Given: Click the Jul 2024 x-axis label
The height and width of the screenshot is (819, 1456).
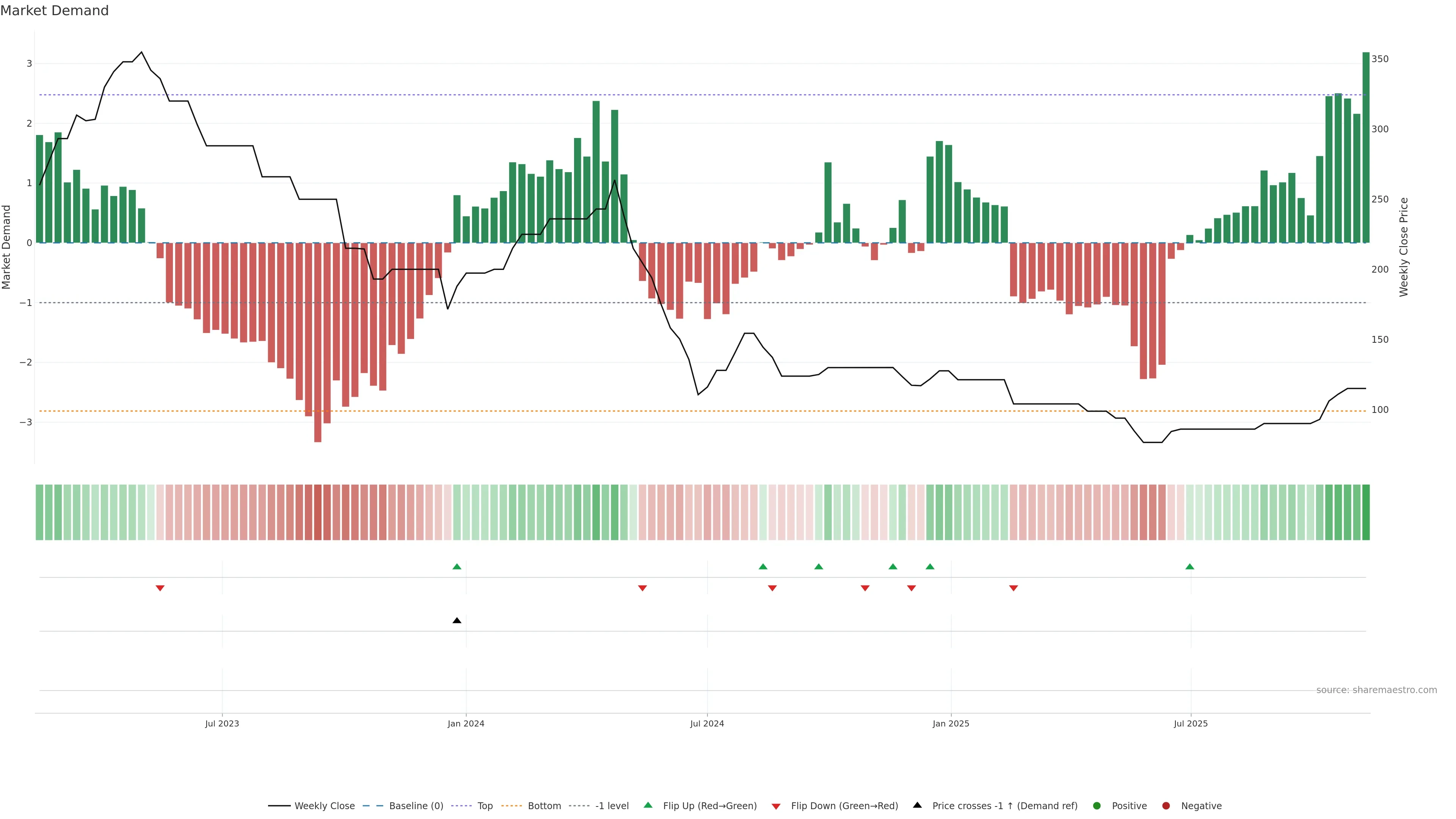Looking at the screenshot, I should (x=706, y=723).
